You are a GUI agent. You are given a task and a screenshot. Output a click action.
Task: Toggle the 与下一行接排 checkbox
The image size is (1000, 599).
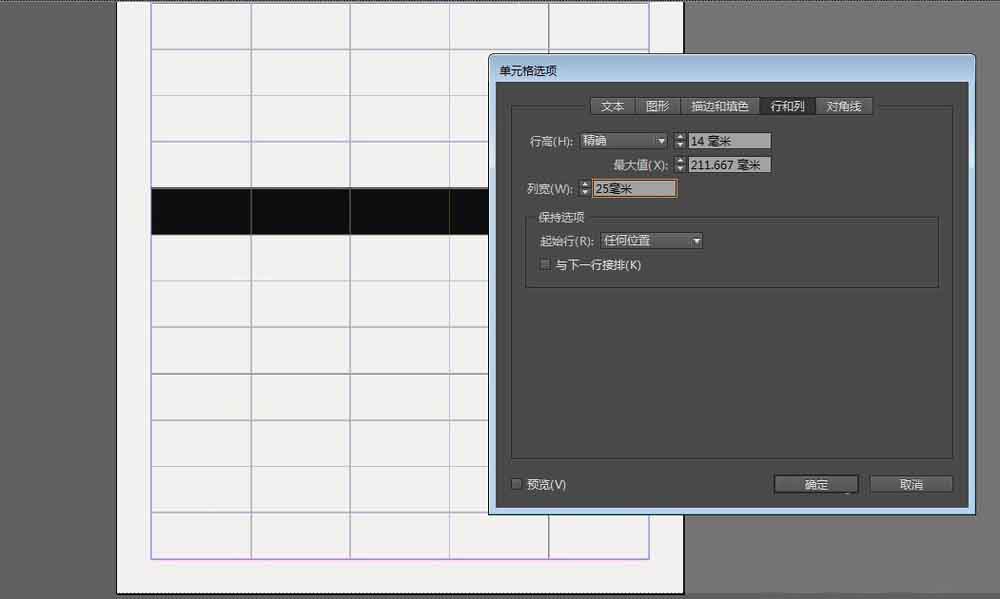[x=545, y=264]
